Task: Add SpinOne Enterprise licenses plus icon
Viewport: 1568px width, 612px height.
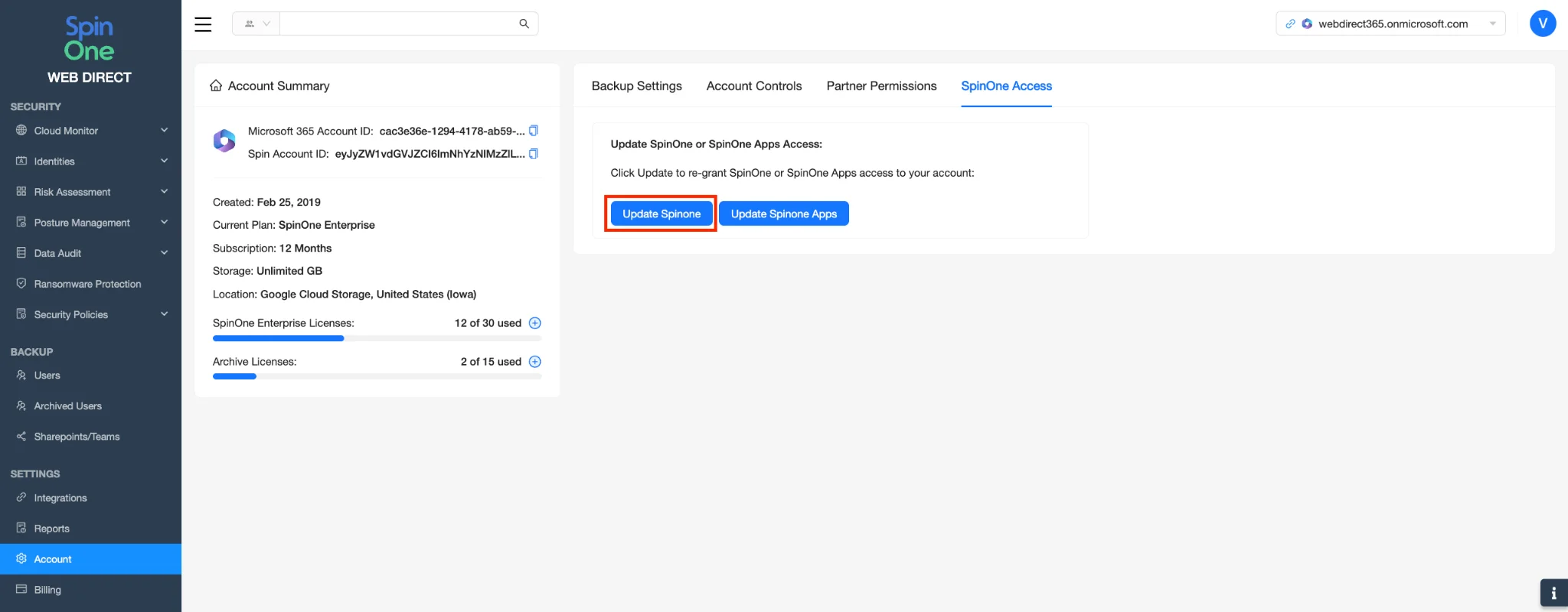Action: (x=535, y=323)
